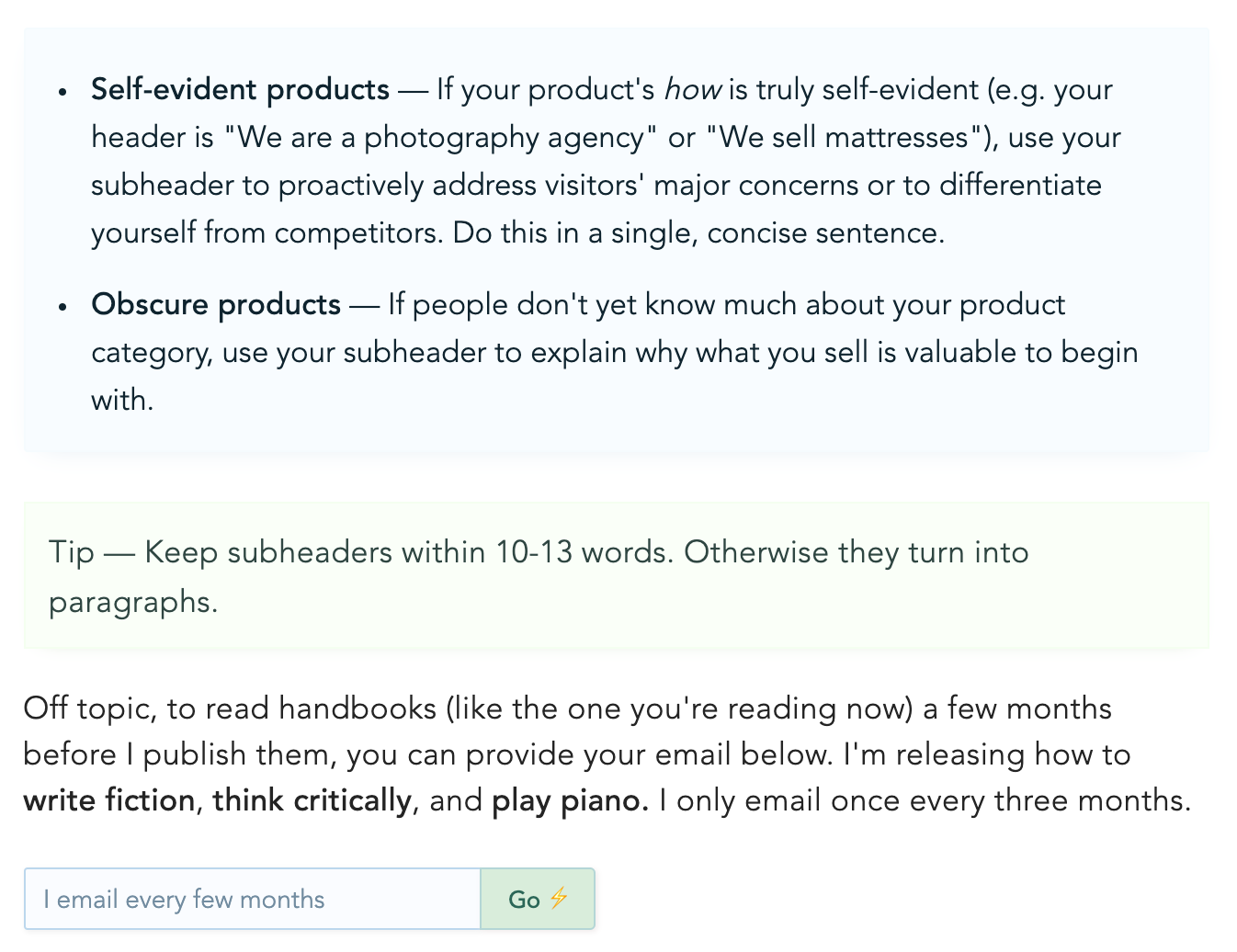Click the word "competitors." in the first bullet

point(359,232)
